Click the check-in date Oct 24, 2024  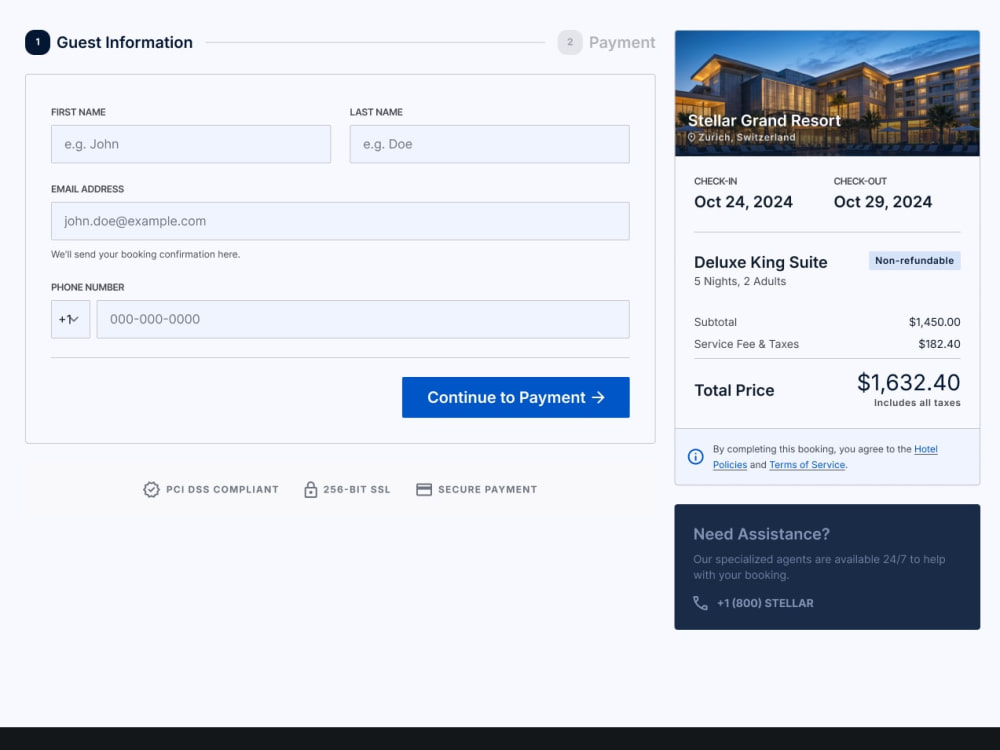click(x=743, y=202)
